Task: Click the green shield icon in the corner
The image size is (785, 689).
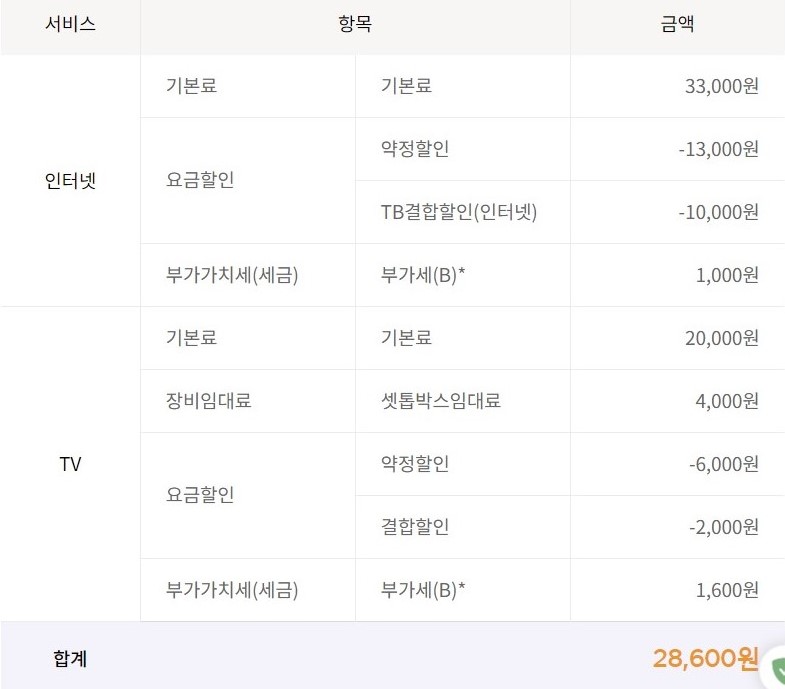Action: pyautogui.click(x=778, y=667)
